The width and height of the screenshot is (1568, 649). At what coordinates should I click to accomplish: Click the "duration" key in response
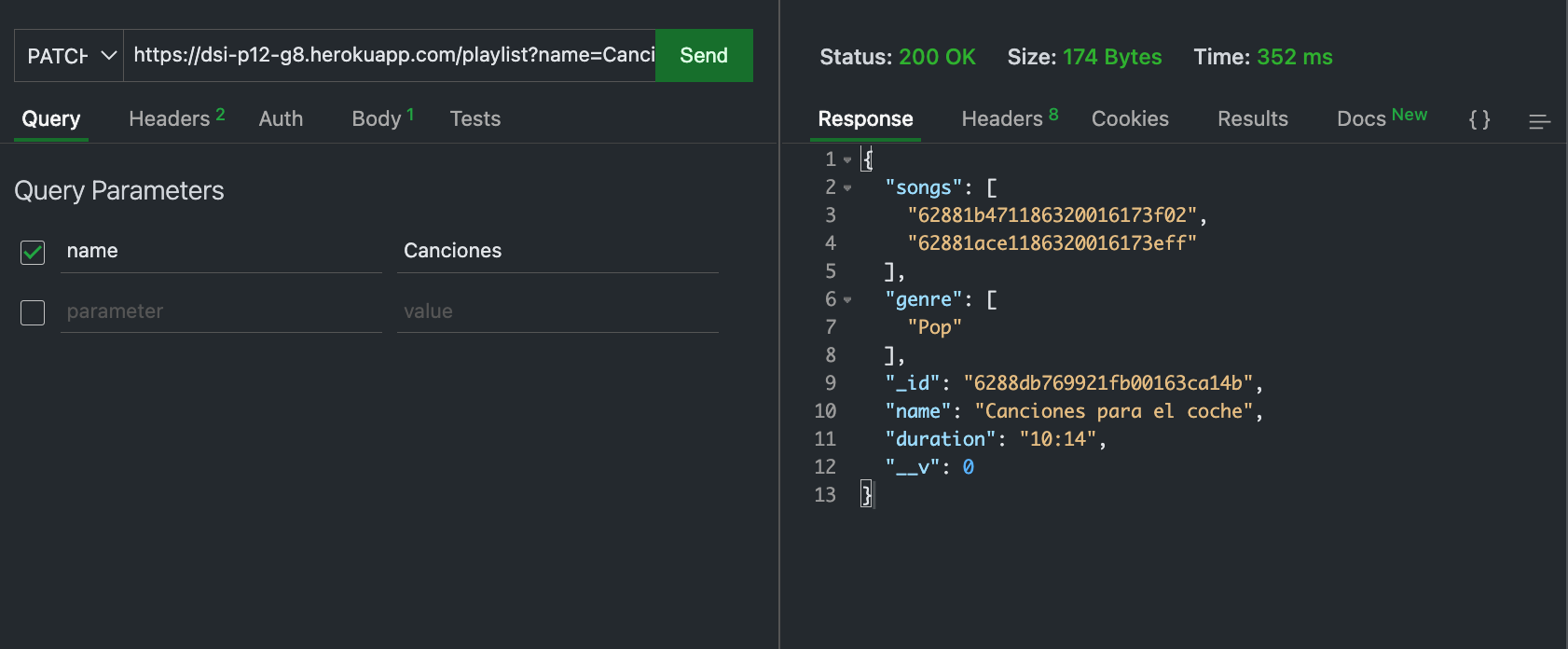[x=941, y=439]
